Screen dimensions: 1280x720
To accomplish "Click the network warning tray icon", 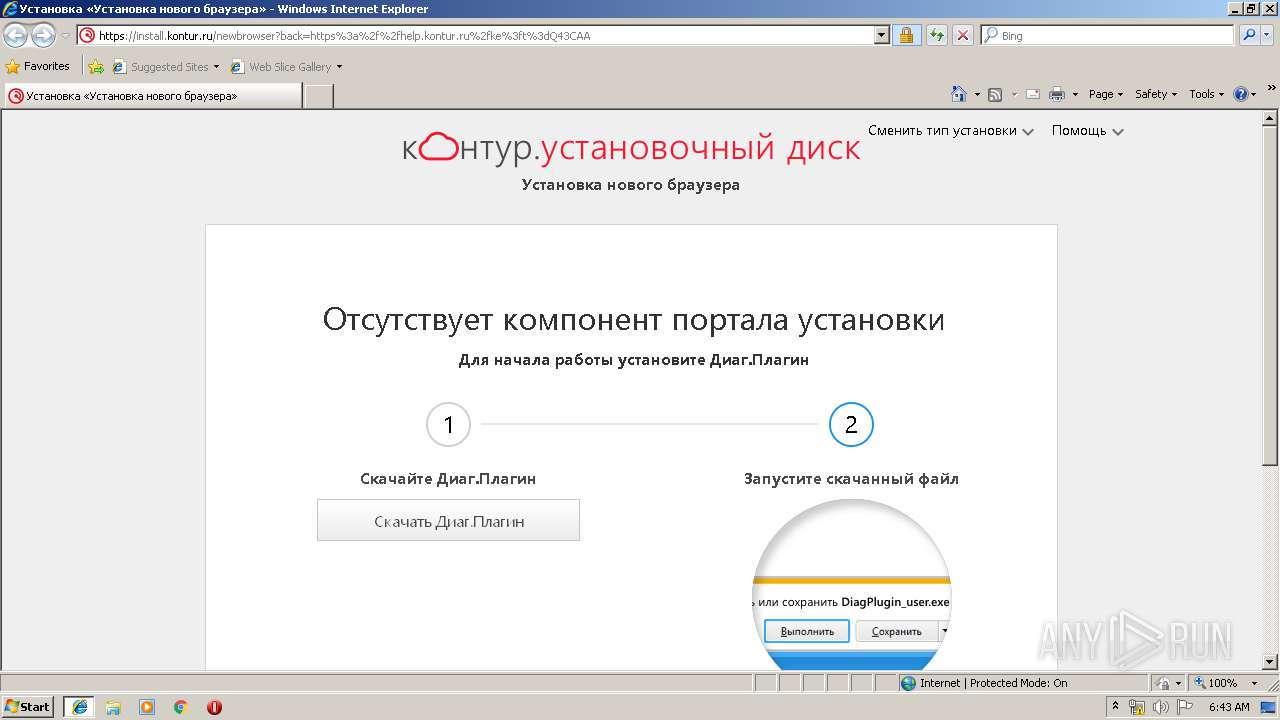I will (1138, 707).
